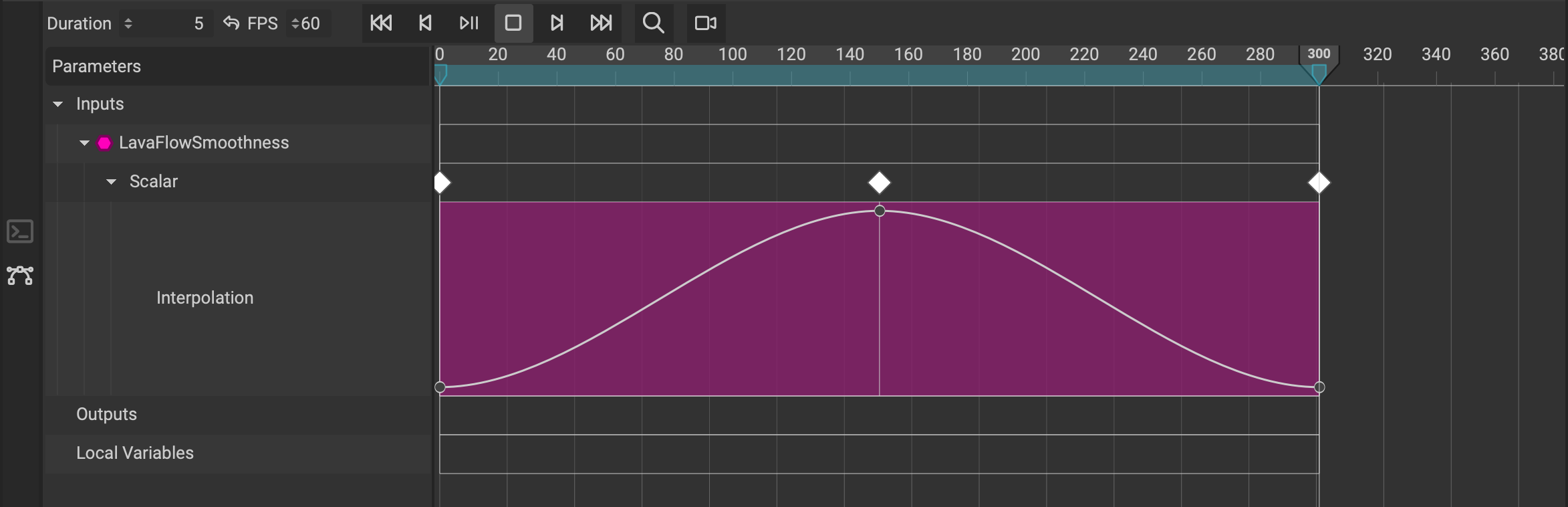Toggle play/pause playback

pos(469,23)
